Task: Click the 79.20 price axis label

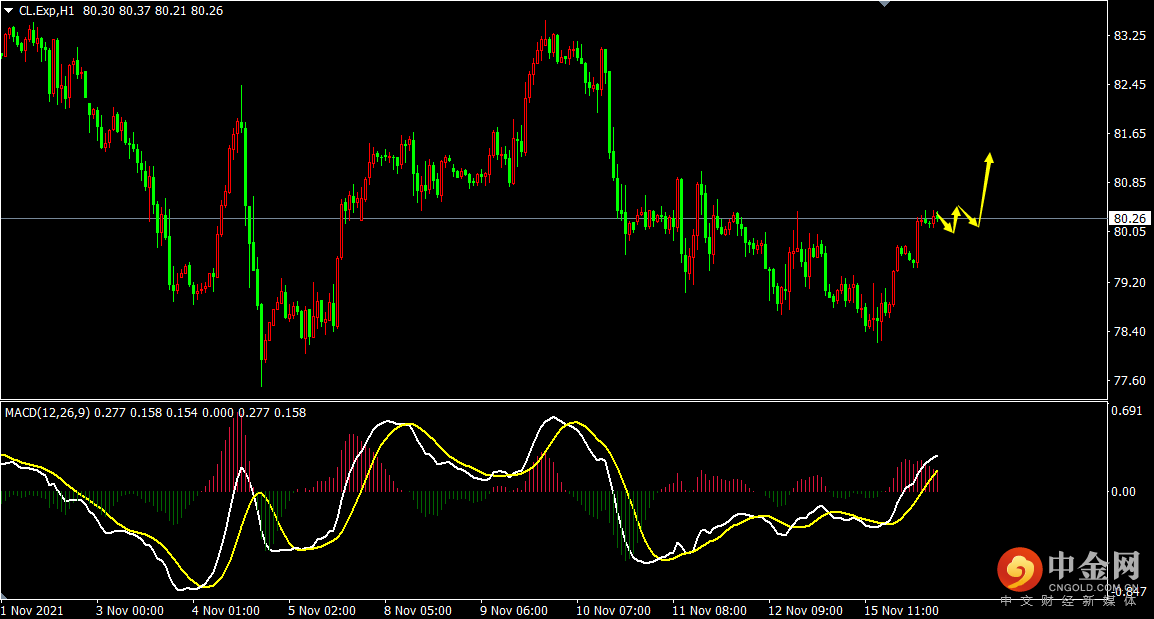Action: click(1129, 283)
